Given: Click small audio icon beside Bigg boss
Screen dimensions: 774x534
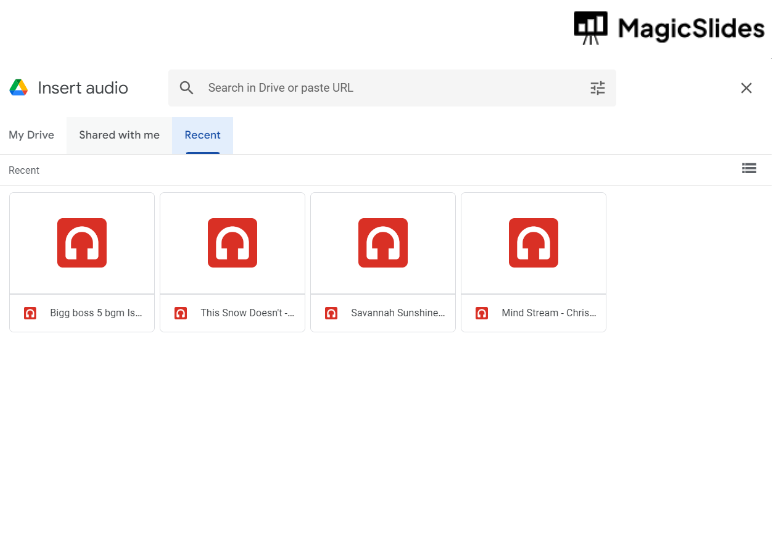Looking at the screenshot, I should (x=30, y=313).
